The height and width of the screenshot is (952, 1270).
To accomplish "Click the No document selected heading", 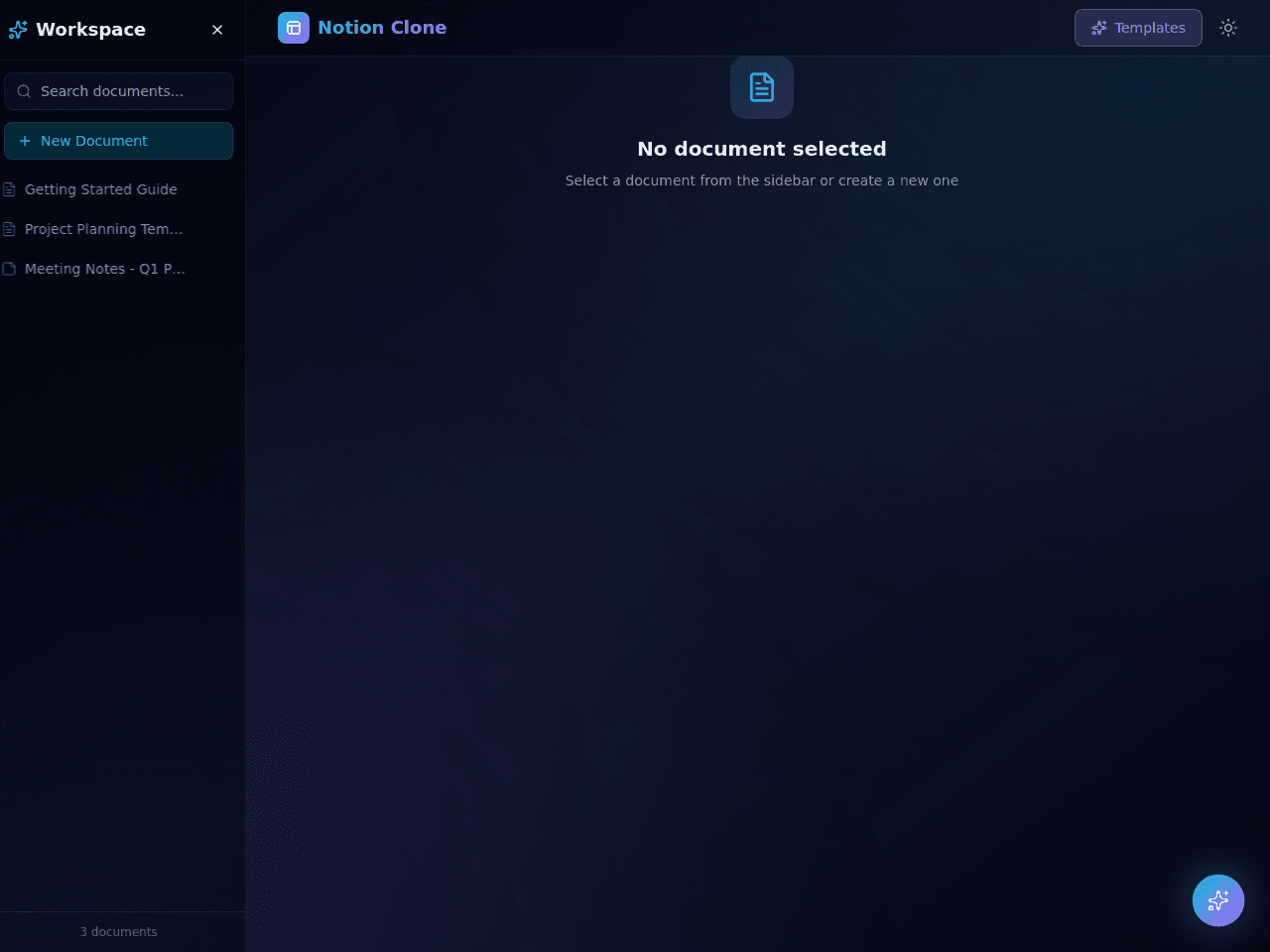I will coord(762,149).
